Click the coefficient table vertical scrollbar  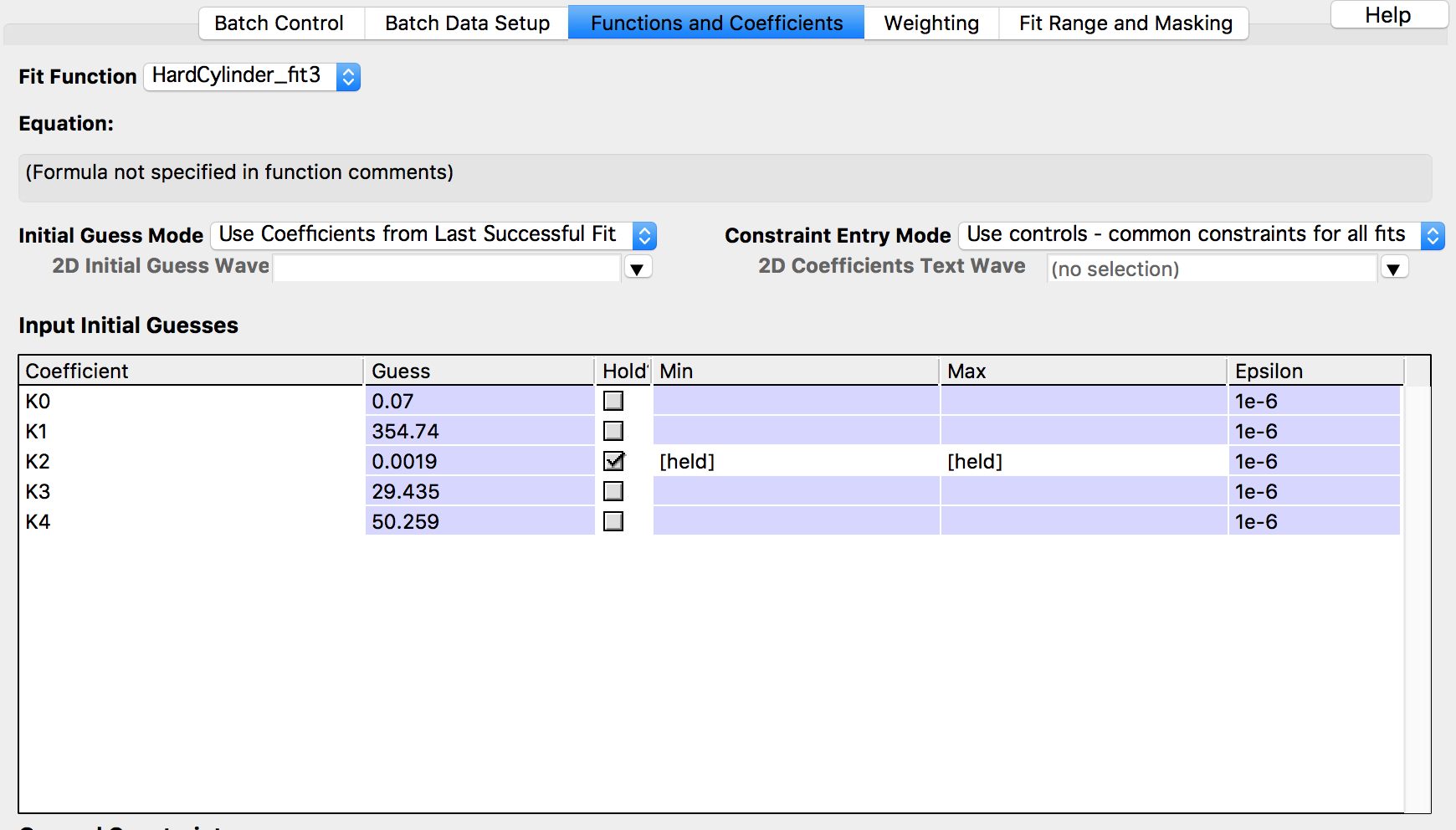pyautogui.click(x=1418, y=598)
